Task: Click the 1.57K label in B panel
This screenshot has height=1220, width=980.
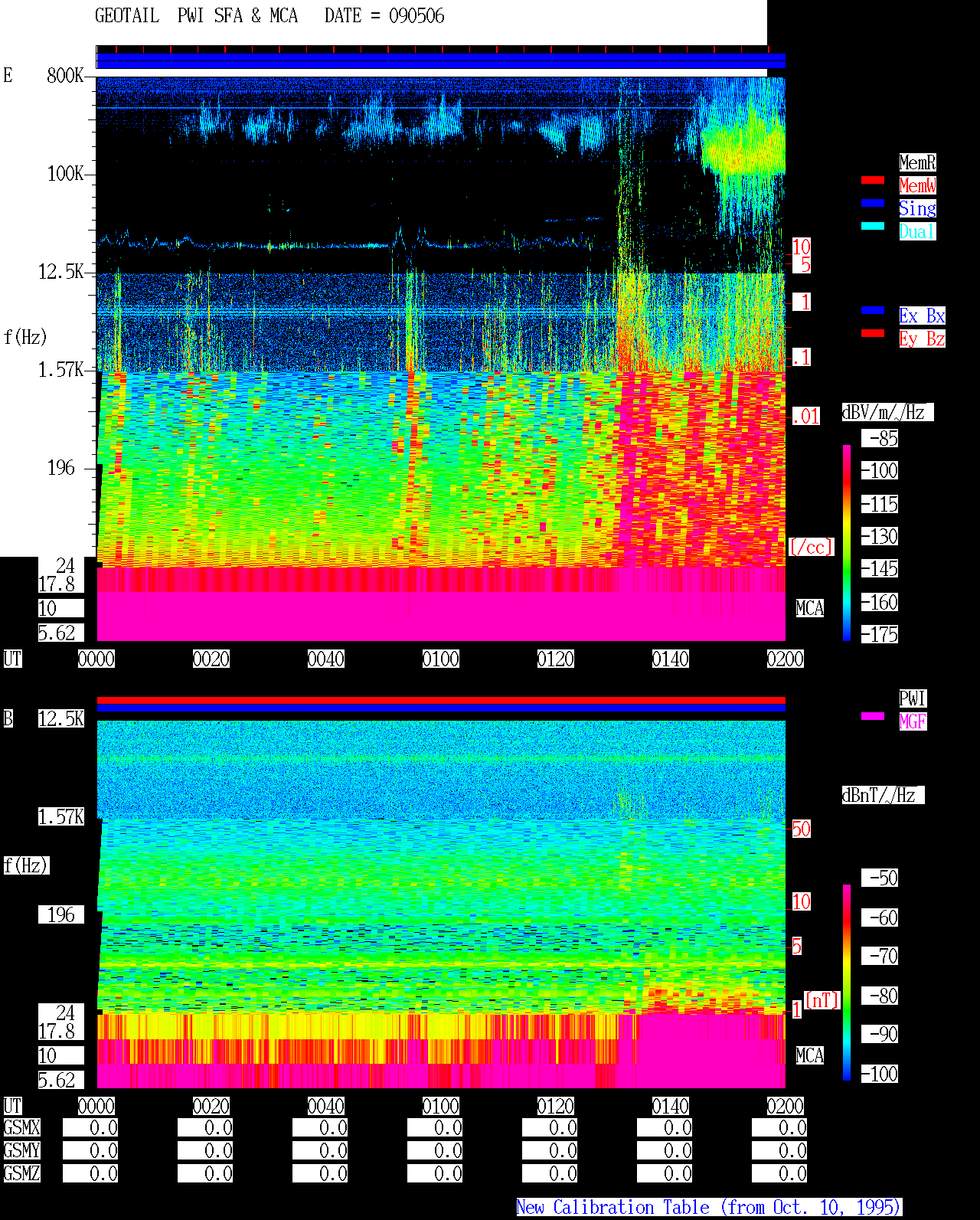Action: tap(61, 816)
